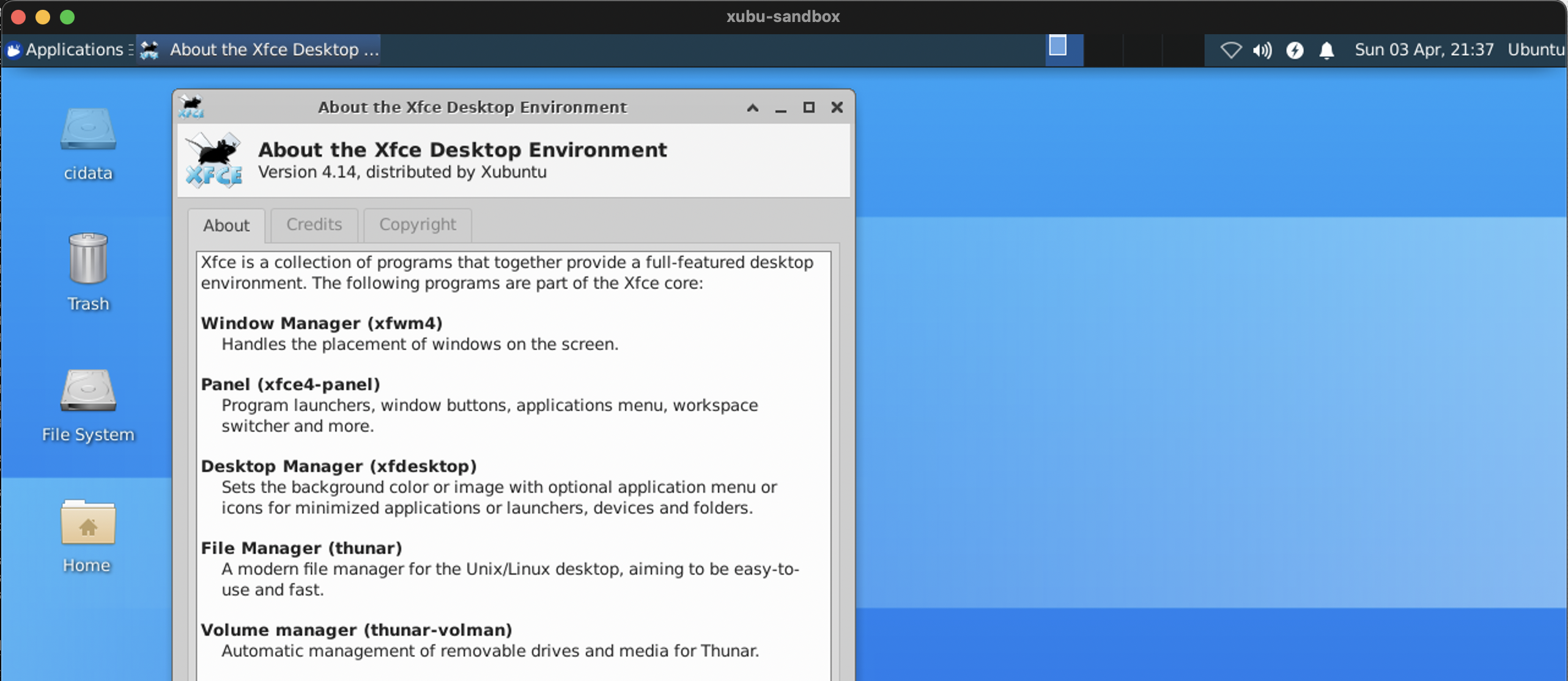The width and height of the screenshot is (1568, 681).
Task: Click the macOS red close button
Action: coord(18,17)
